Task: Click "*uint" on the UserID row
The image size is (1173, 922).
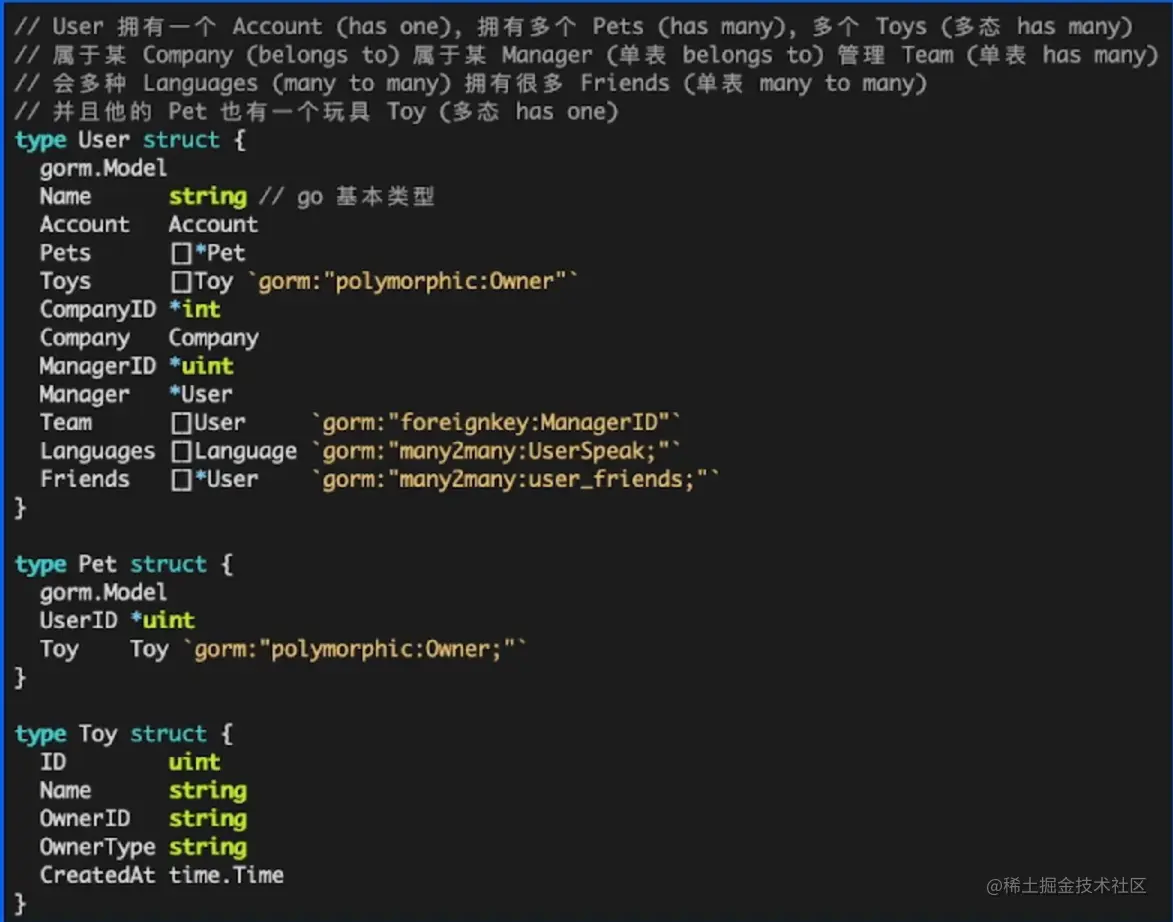Action: (x=162, y=620)
